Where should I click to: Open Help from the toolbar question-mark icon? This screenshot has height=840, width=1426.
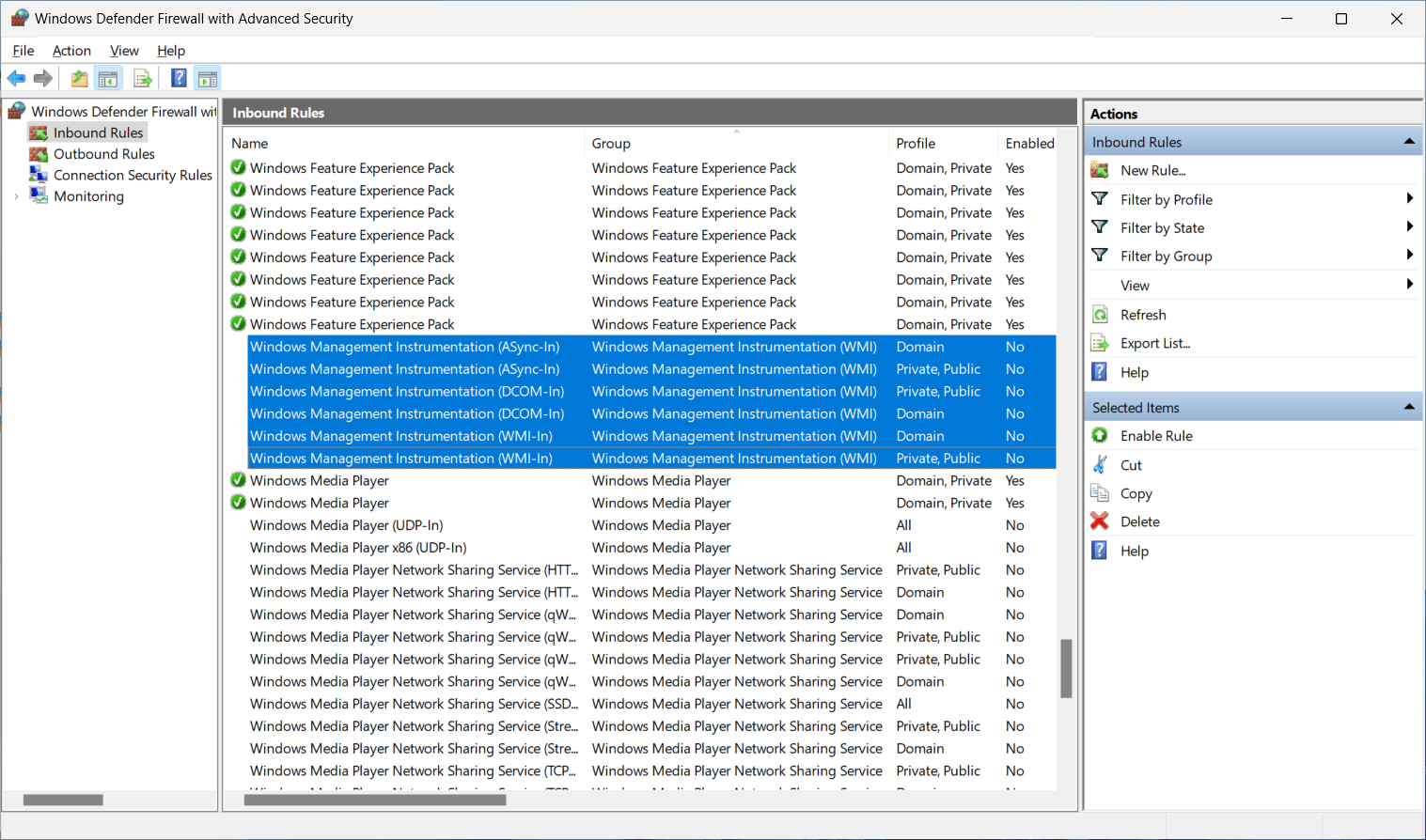click(x=179, y=79)
